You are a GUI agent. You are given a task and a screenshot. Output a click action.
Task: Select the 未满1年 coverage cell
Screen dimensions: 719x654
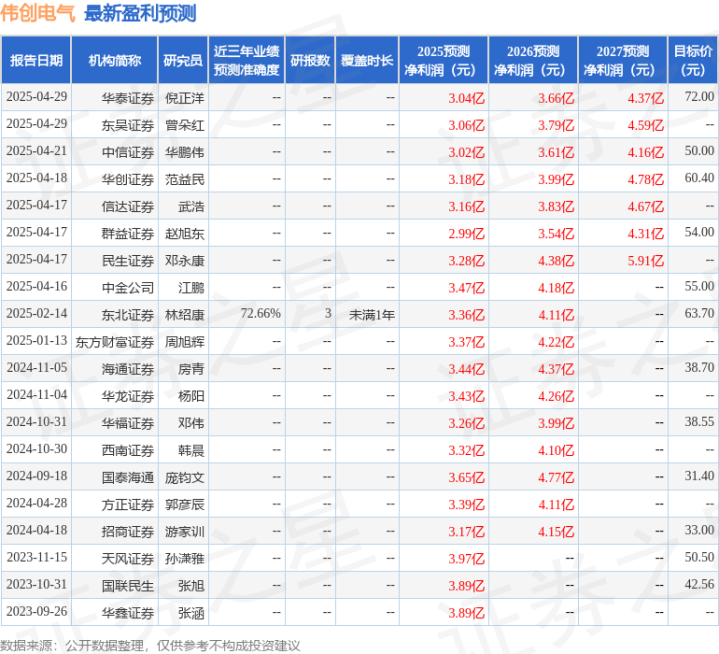coord(372,315)
